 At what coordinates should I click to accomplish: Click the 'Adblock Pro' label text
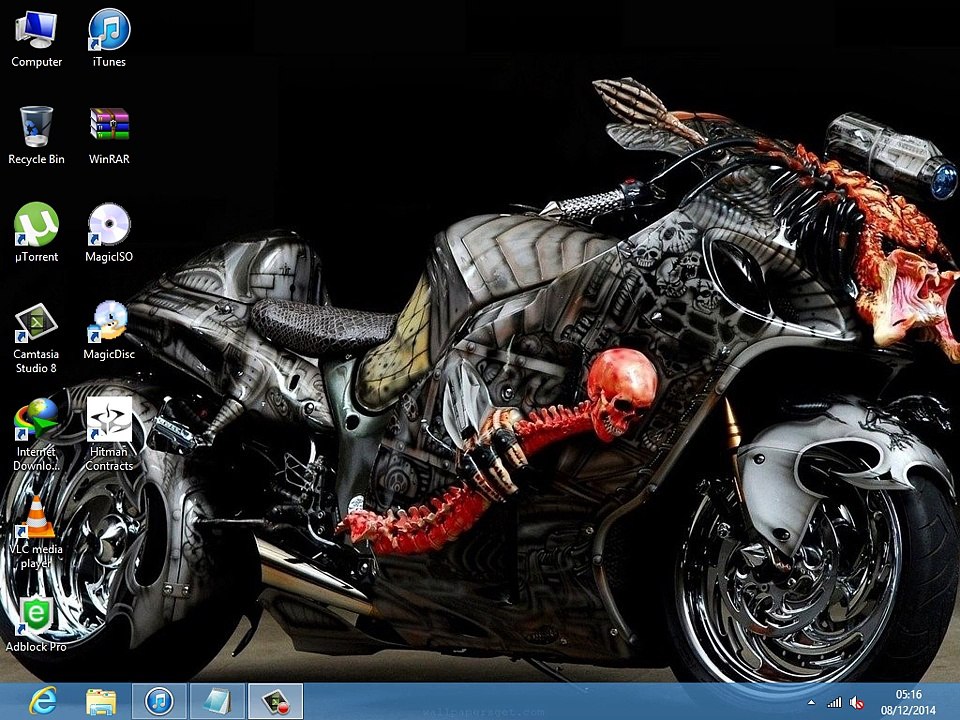[x=36, y=647]
